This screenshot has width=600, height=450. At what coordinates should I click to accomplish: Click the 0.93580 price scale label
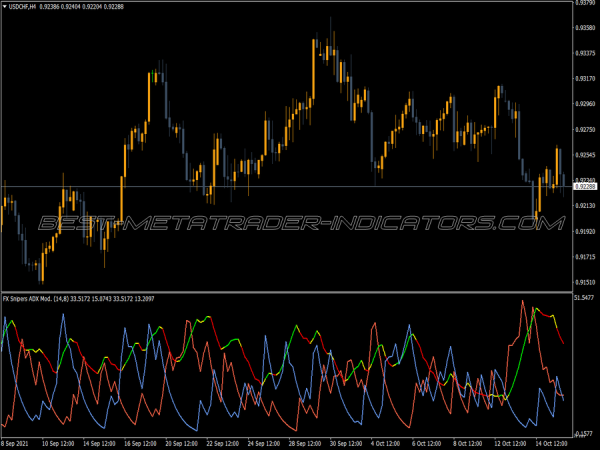click(x=585, y=27)
